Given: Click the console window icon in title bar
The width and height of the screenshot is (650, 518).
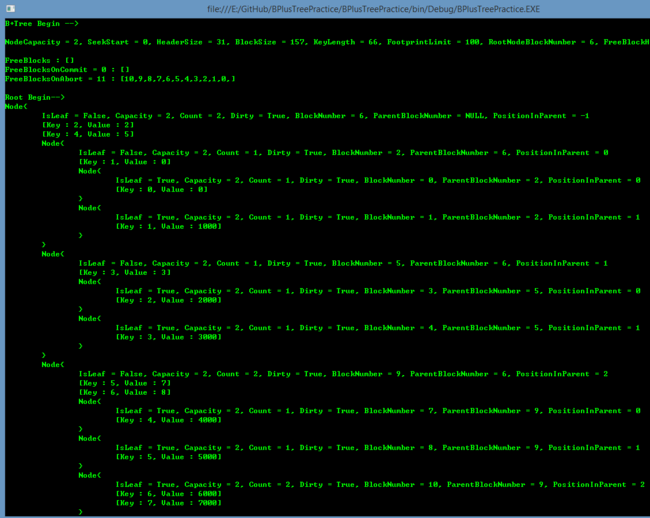Looking at the screenshot, I should click(10, 8).
